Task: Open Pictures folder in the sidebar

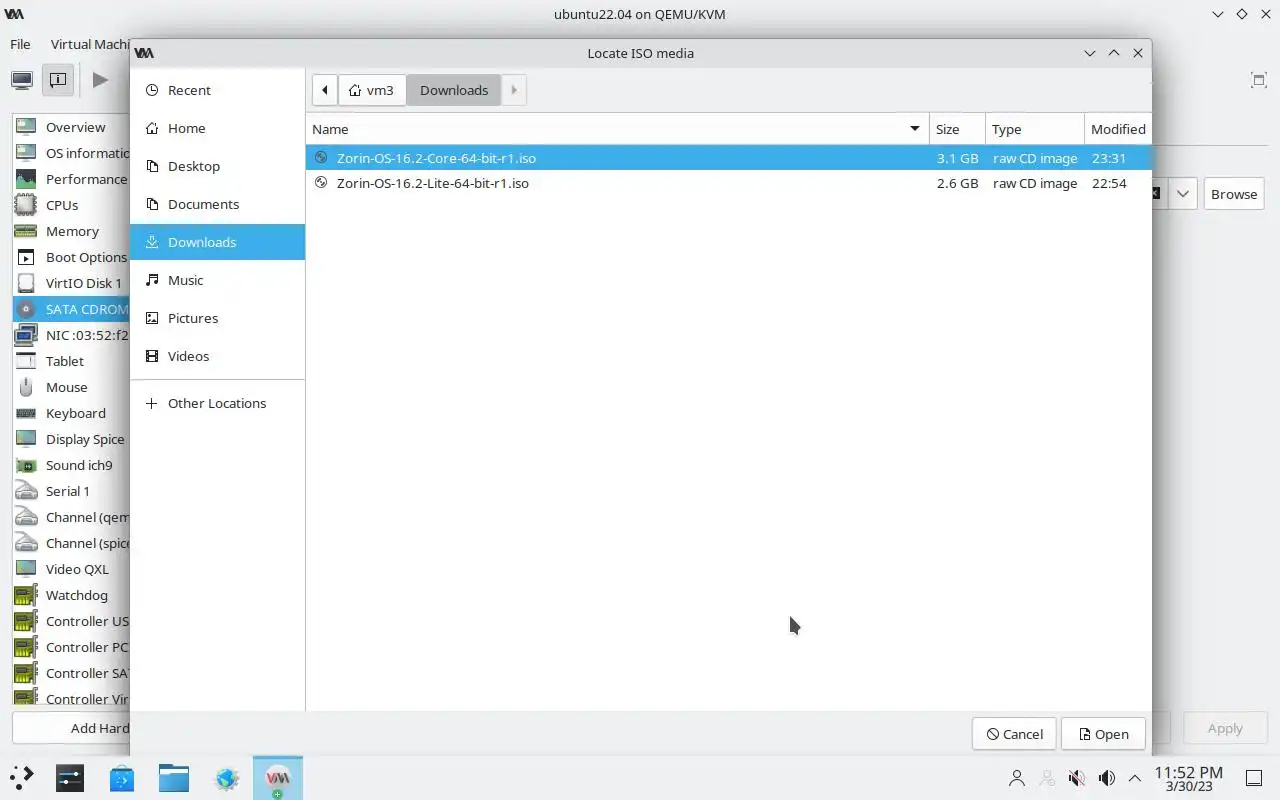Action: (217, 318)
